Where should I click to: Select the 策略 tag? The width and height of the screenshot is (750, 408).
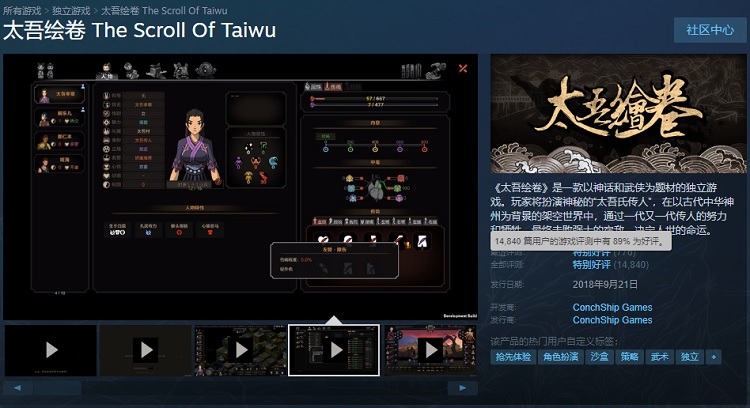point(629,357)
